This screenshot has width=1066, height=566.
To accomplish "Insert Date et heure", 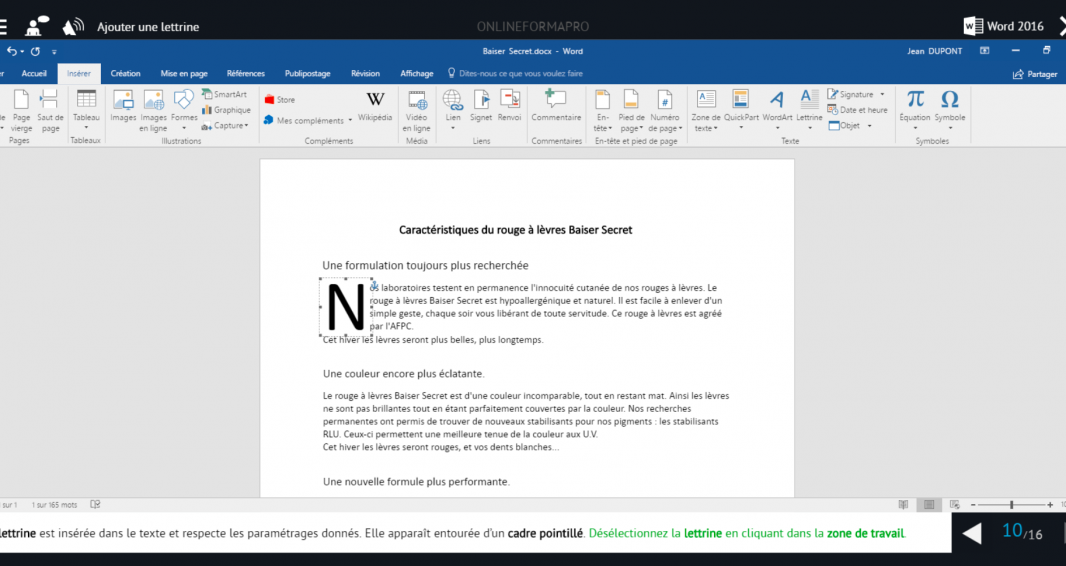I will click(x=857, y=110).
